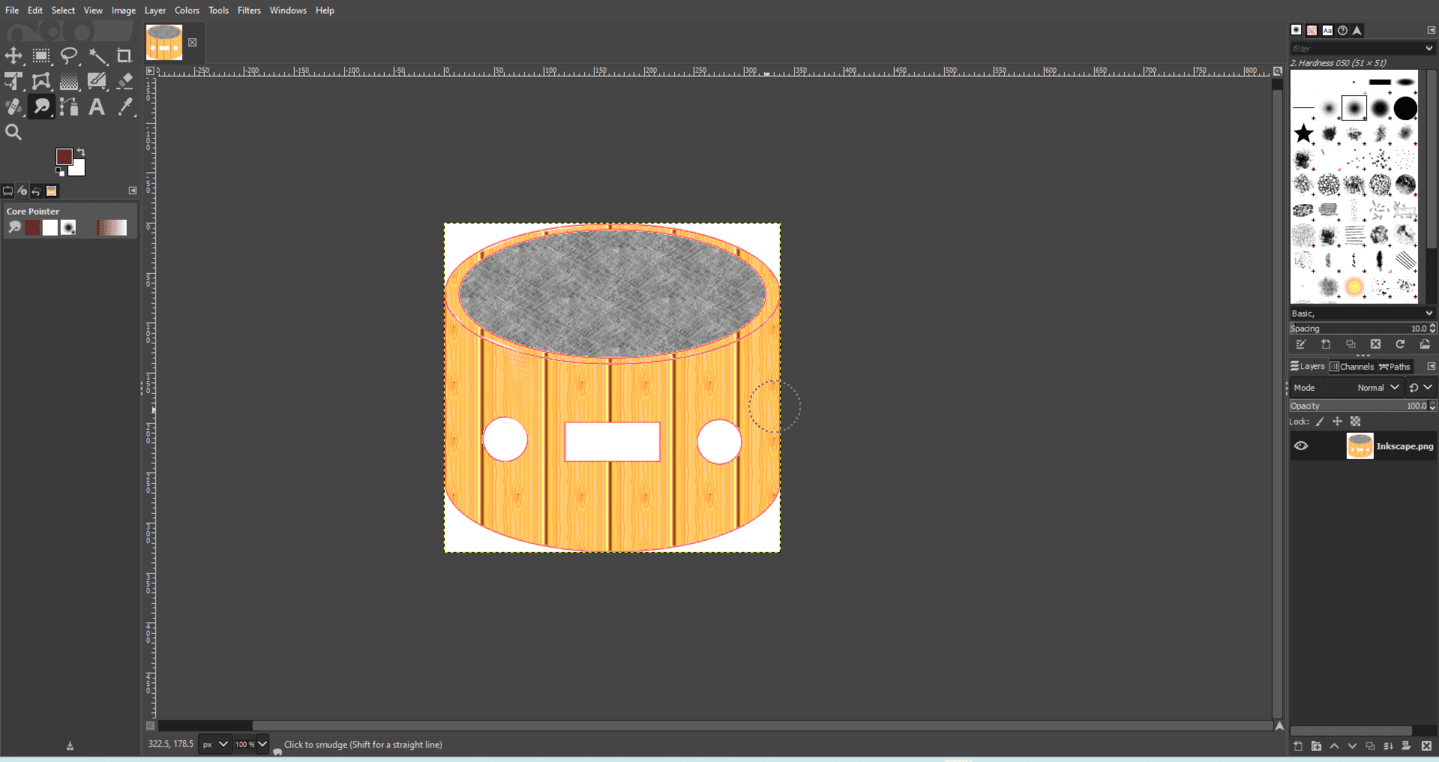1439x762 pixels.
Task: Select the Paintbrush tool
Action: (97, 81)
